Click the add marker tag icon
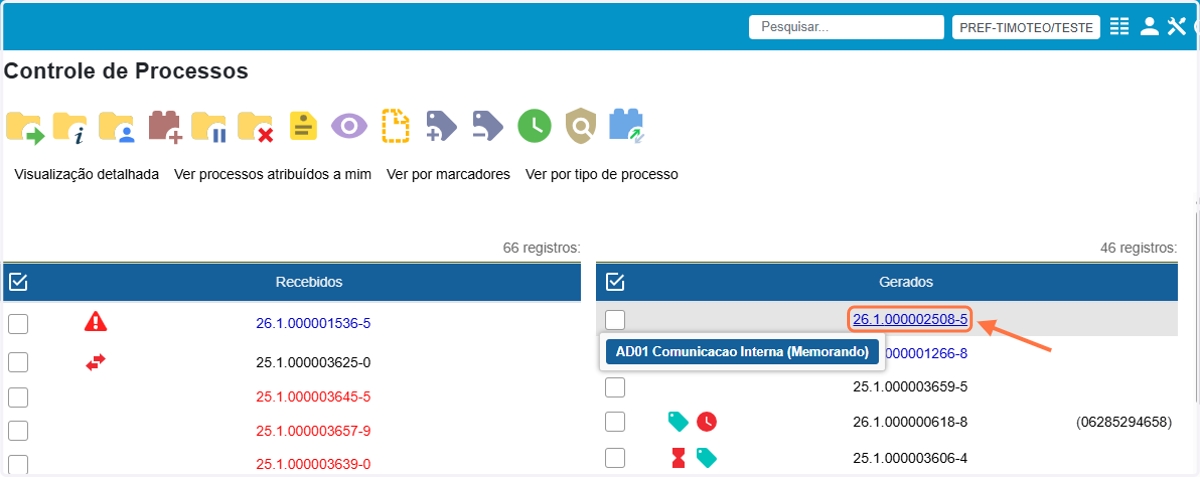The image size is (1200, 477). (441, 126)
